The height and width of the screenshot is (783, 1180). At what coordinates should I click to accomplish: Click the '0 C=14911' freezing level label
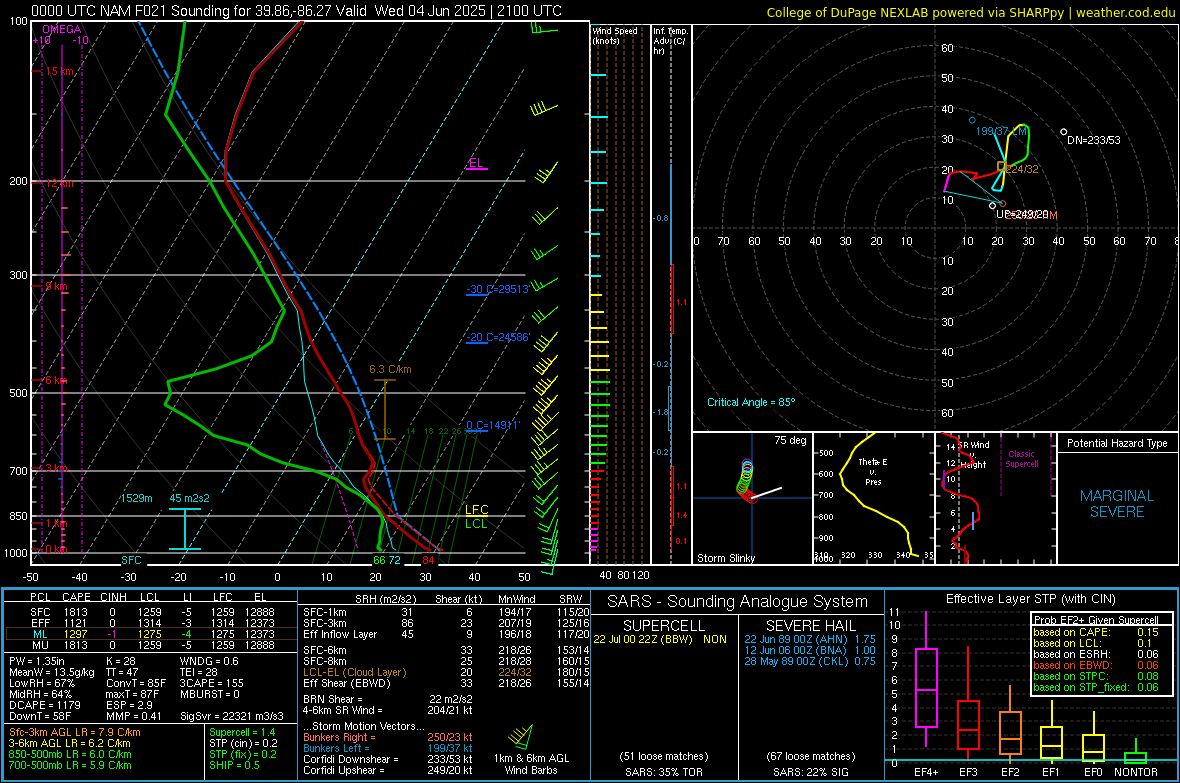(x=492, y=425)
